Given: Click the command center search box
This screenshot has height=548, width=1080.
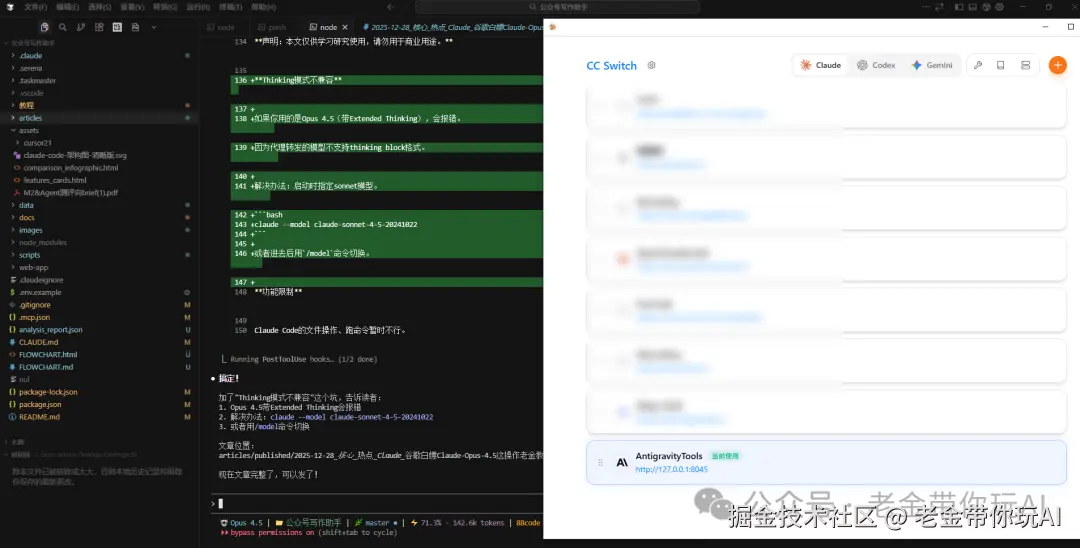Looking at the screenshot, I should click(557, 7).
